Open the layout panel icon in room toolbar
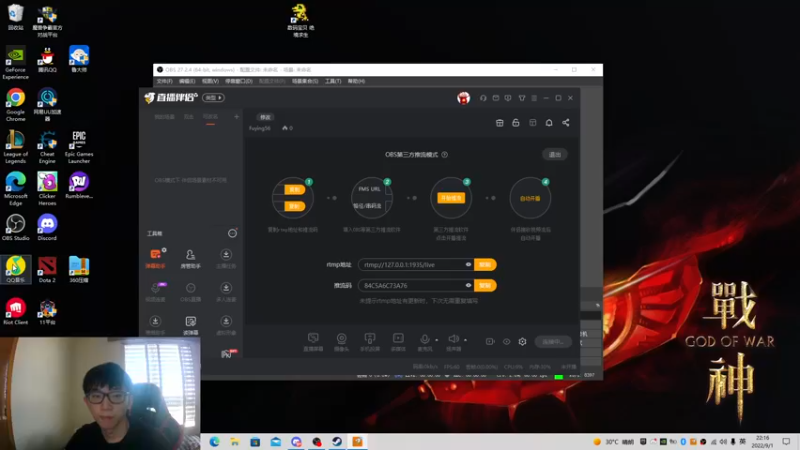 (x=533, y=123)
